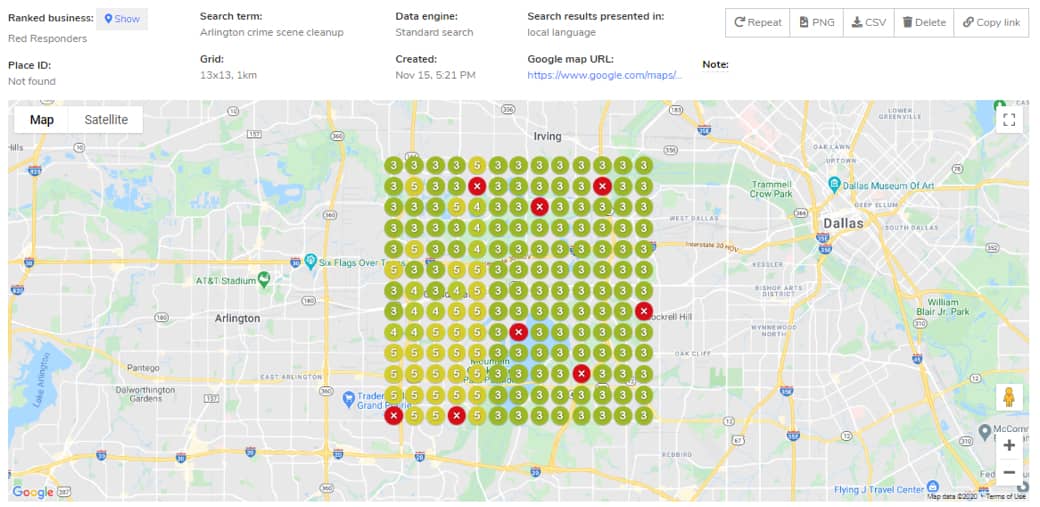Screen dimensions: 1040x507
Task: Click the Six Flags Over Texas marker
Action: tap(311, 262)
